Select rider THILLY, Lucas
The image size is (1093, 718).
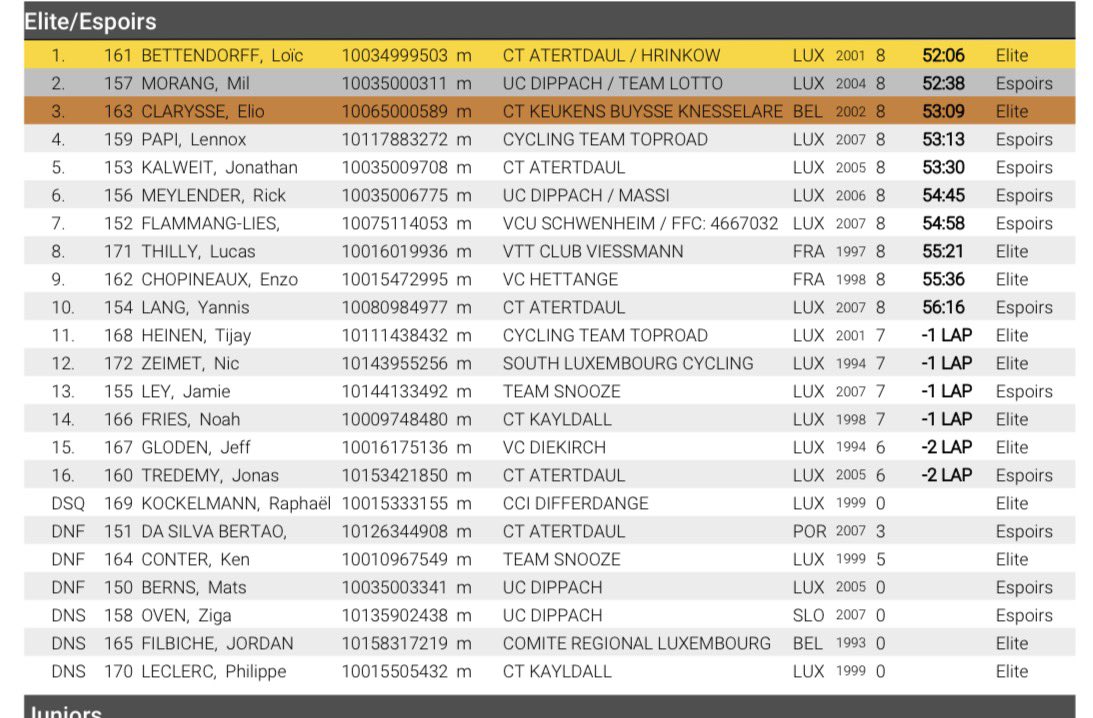[198, 252]
